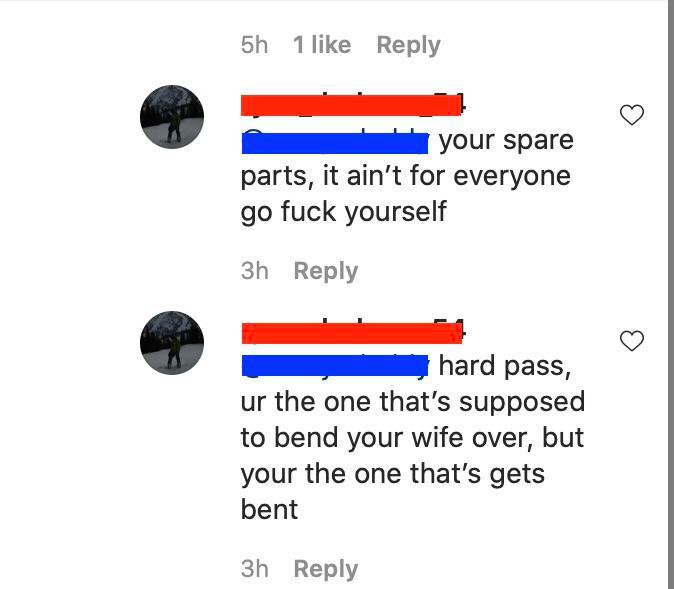The image size is (674, 589).
Task: Open blue-redacted mention before "hard pass"
Action: tap(335, 366)
